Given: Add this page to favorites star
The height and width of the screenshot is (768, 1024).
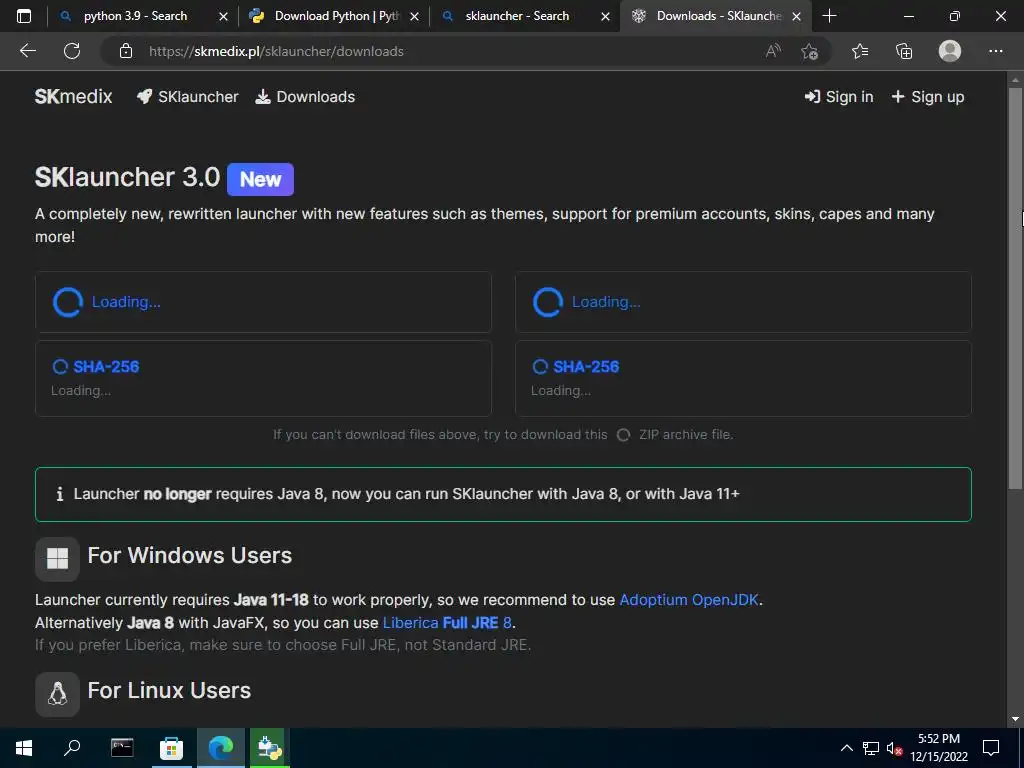Looking at the screenshot, I should coord(810,51).
